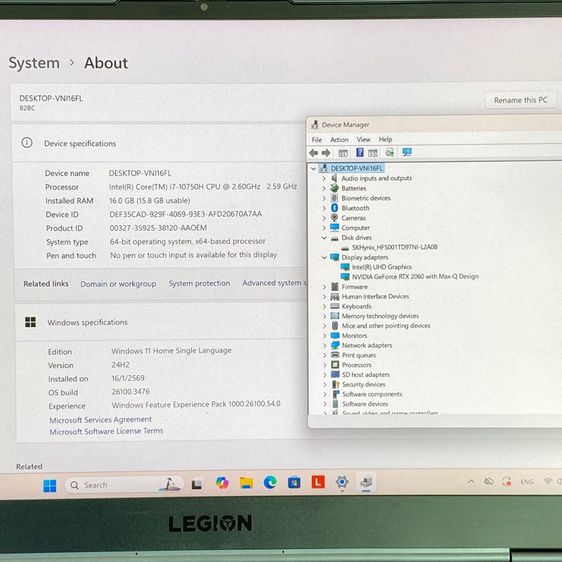Click the Intel(R) UHD Graphics adapter icon

(x=345, y=267)
